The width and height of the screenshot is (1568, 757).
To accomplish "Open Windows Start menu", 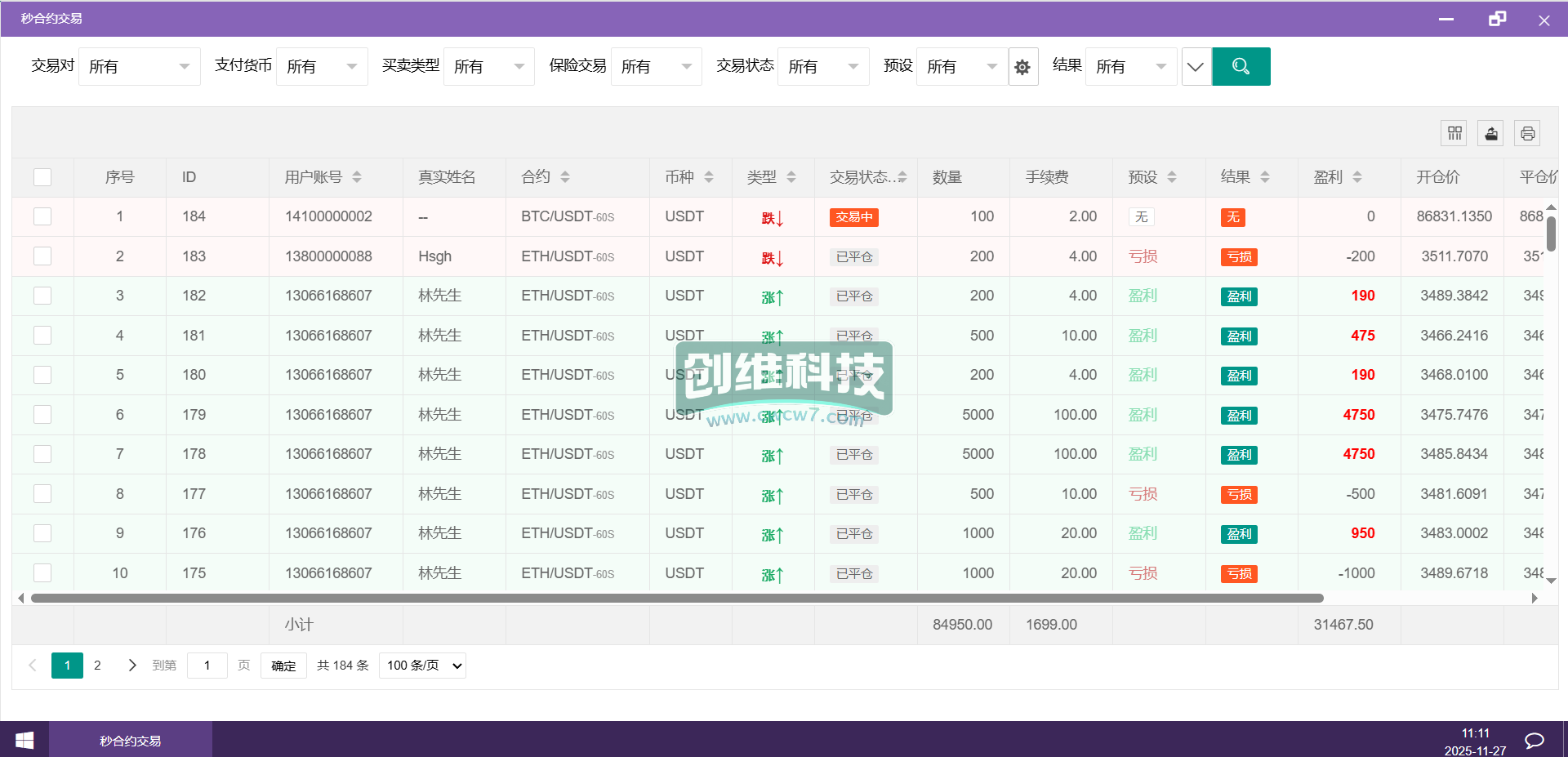I will click(x=24, y=740).
